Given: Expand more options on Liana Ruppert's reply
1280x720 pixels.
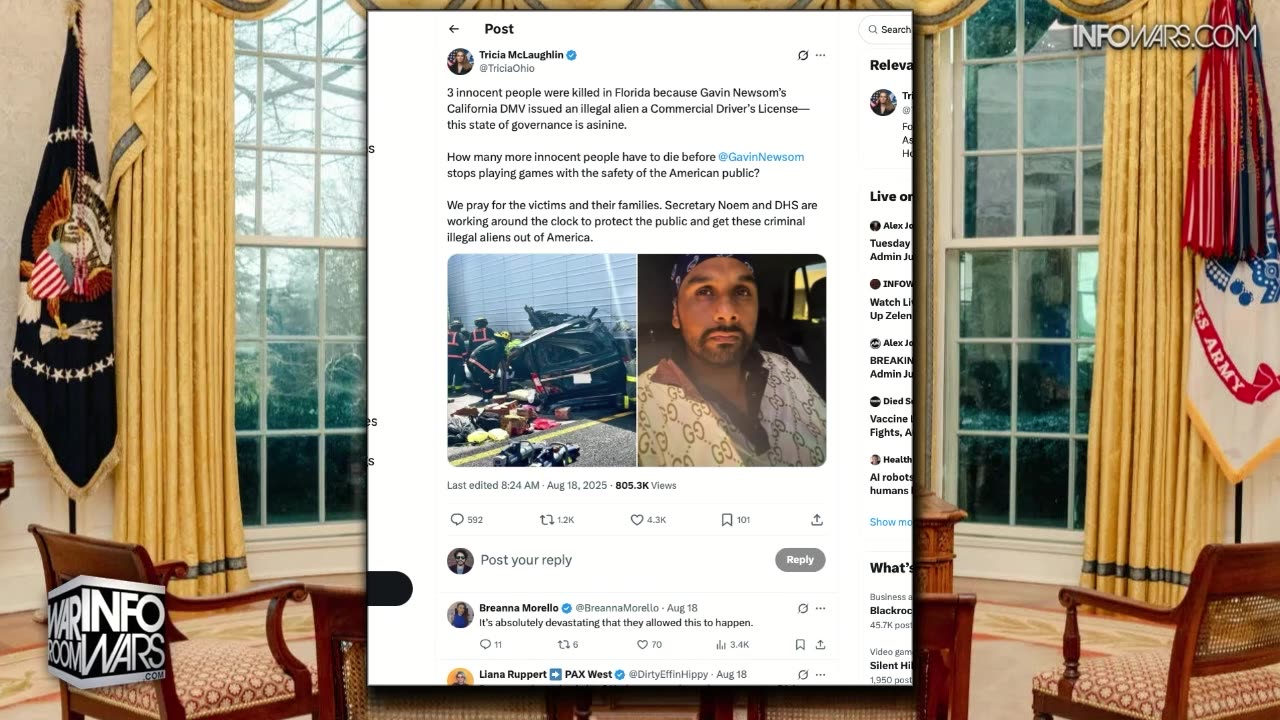Looking at the screenshot, I should [820, 675].
